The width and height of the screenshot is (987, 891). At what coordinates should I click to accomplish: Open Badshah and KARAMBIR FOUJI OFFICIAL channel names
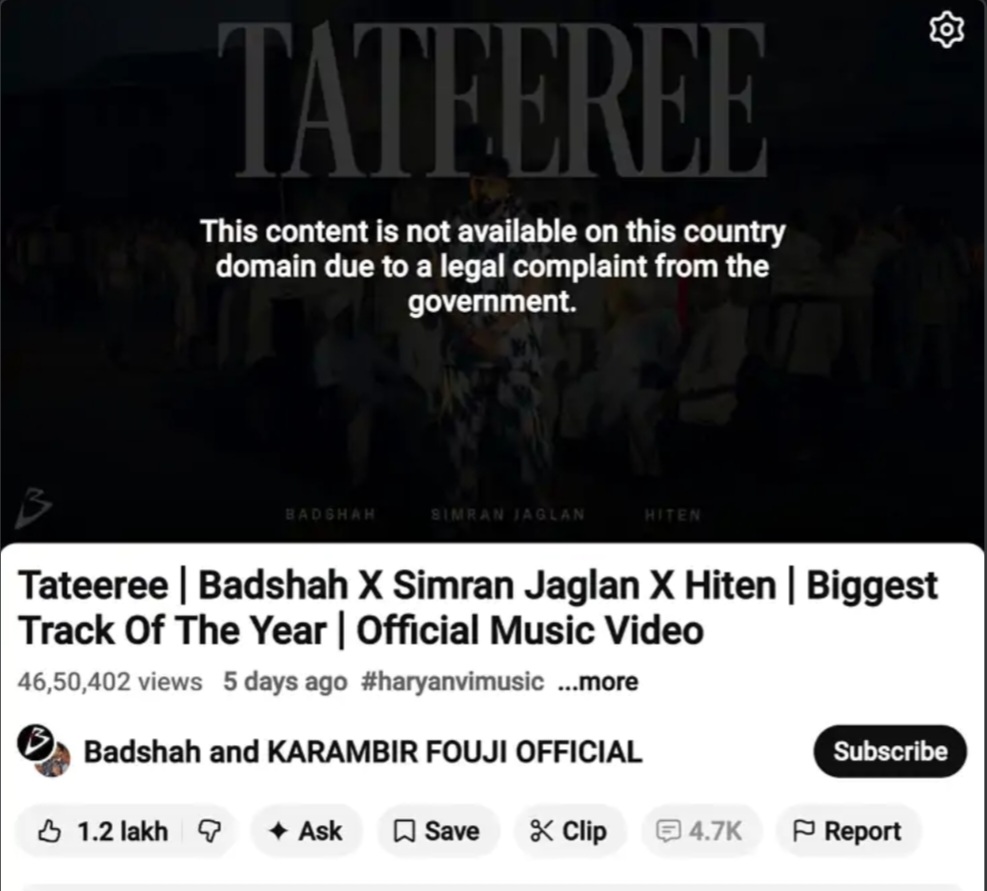tap(363, 751)
